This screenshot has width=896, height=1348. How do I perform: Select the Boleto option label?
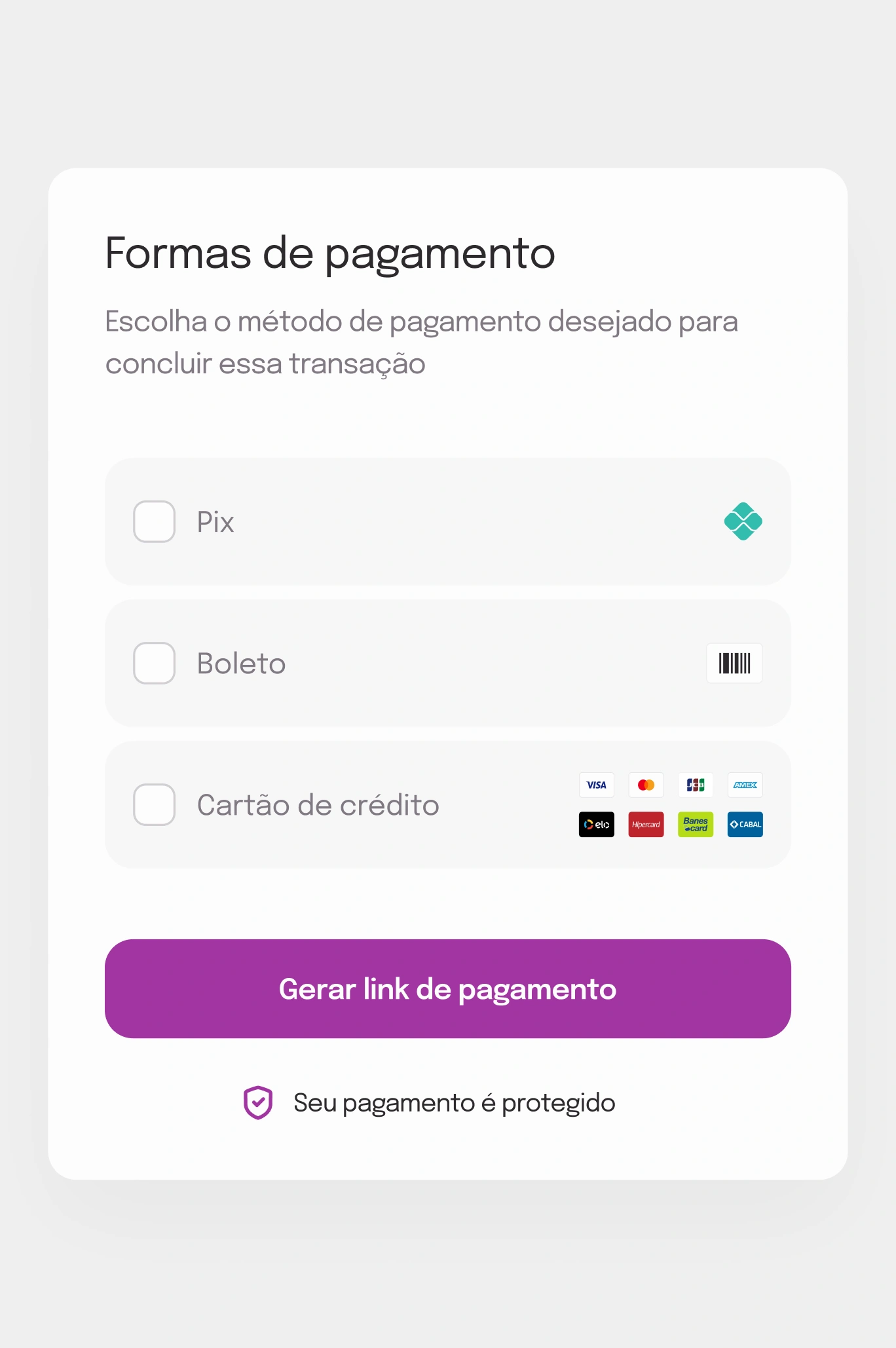pos(242,664)
